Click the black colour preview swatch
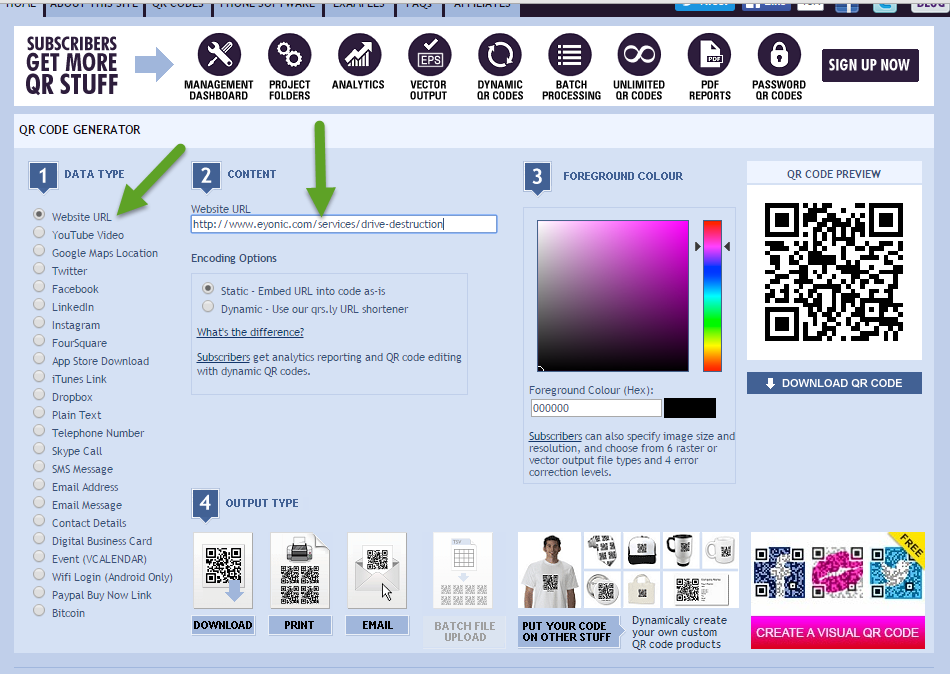Viewport: 950px width, 674px height. click(x=690, y=408)
